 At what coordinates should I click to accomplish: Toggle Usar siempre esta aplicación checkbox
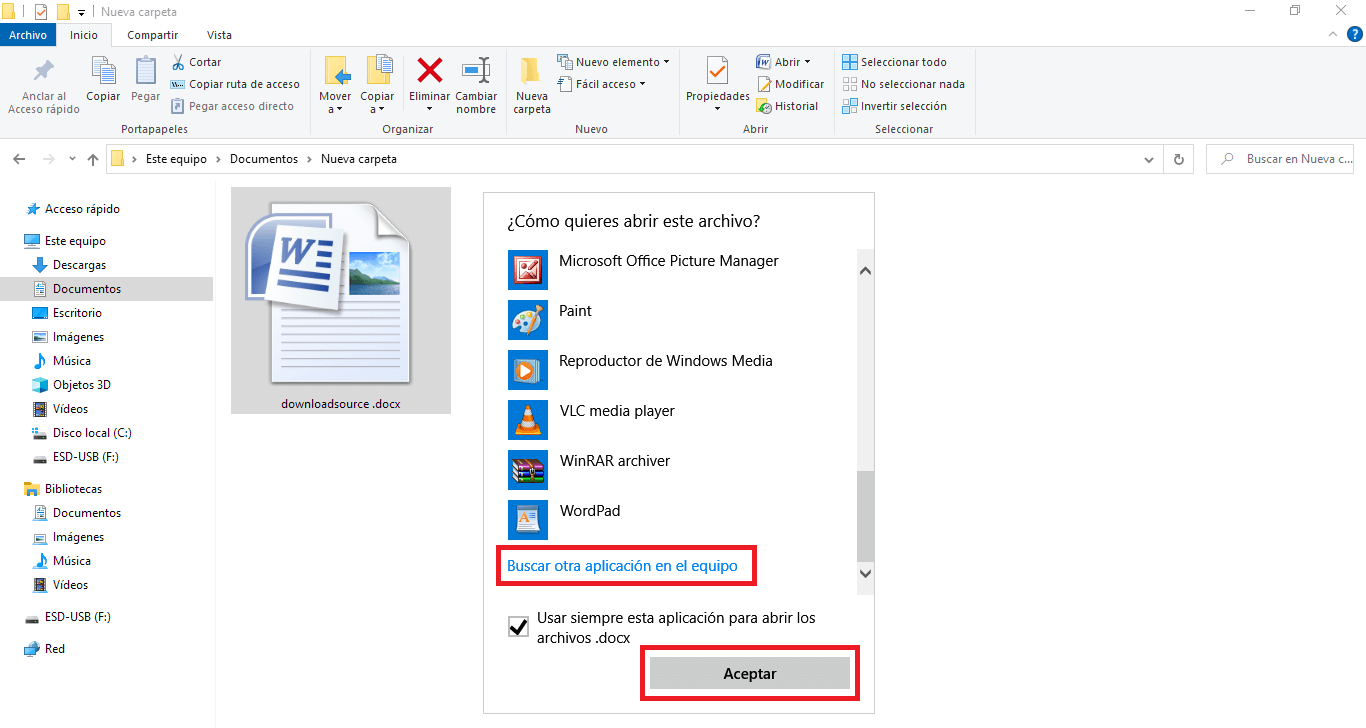518,627
